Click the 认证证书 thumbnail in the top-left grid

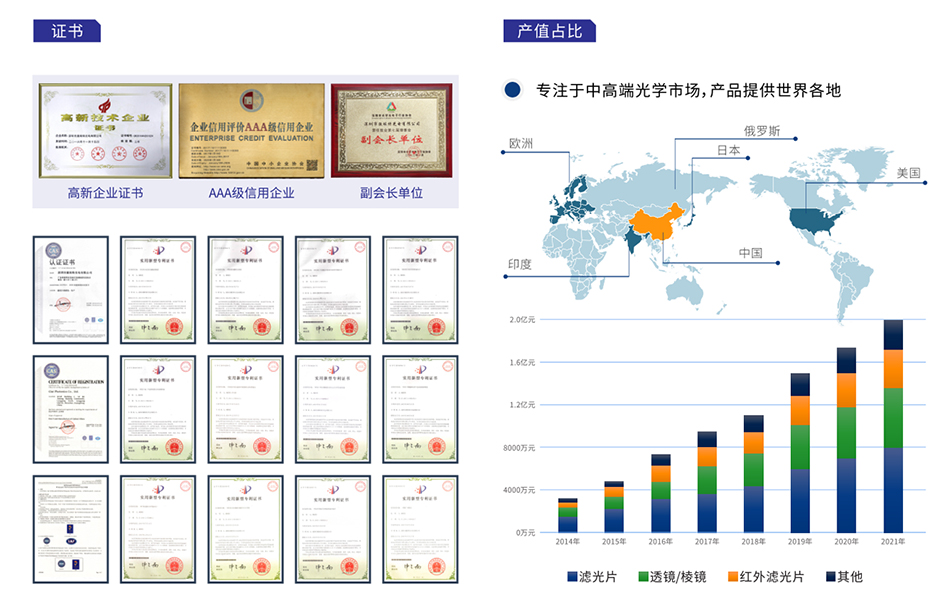click(71, 290)
